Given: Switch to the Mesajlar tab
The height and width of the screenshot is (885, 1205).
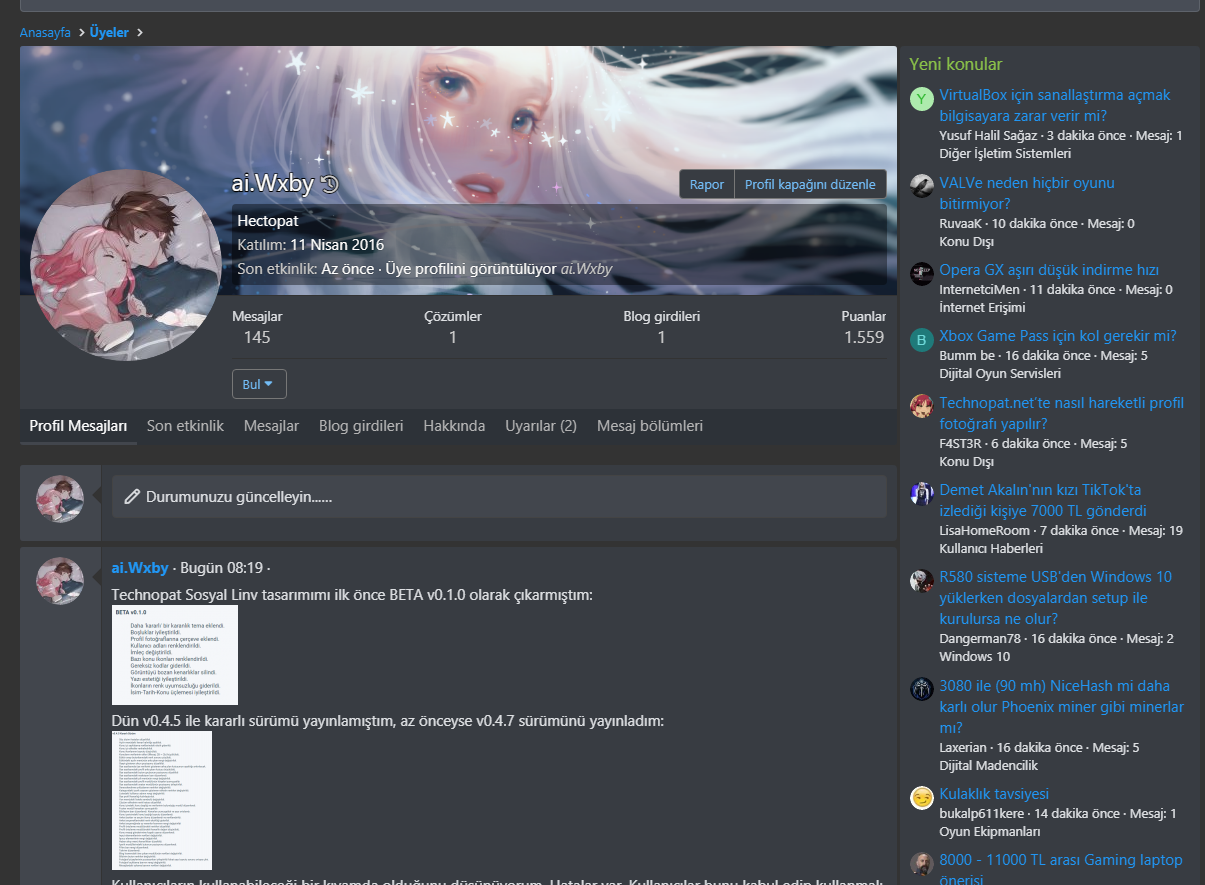Looking at the screenshot, I should (271, 426).
